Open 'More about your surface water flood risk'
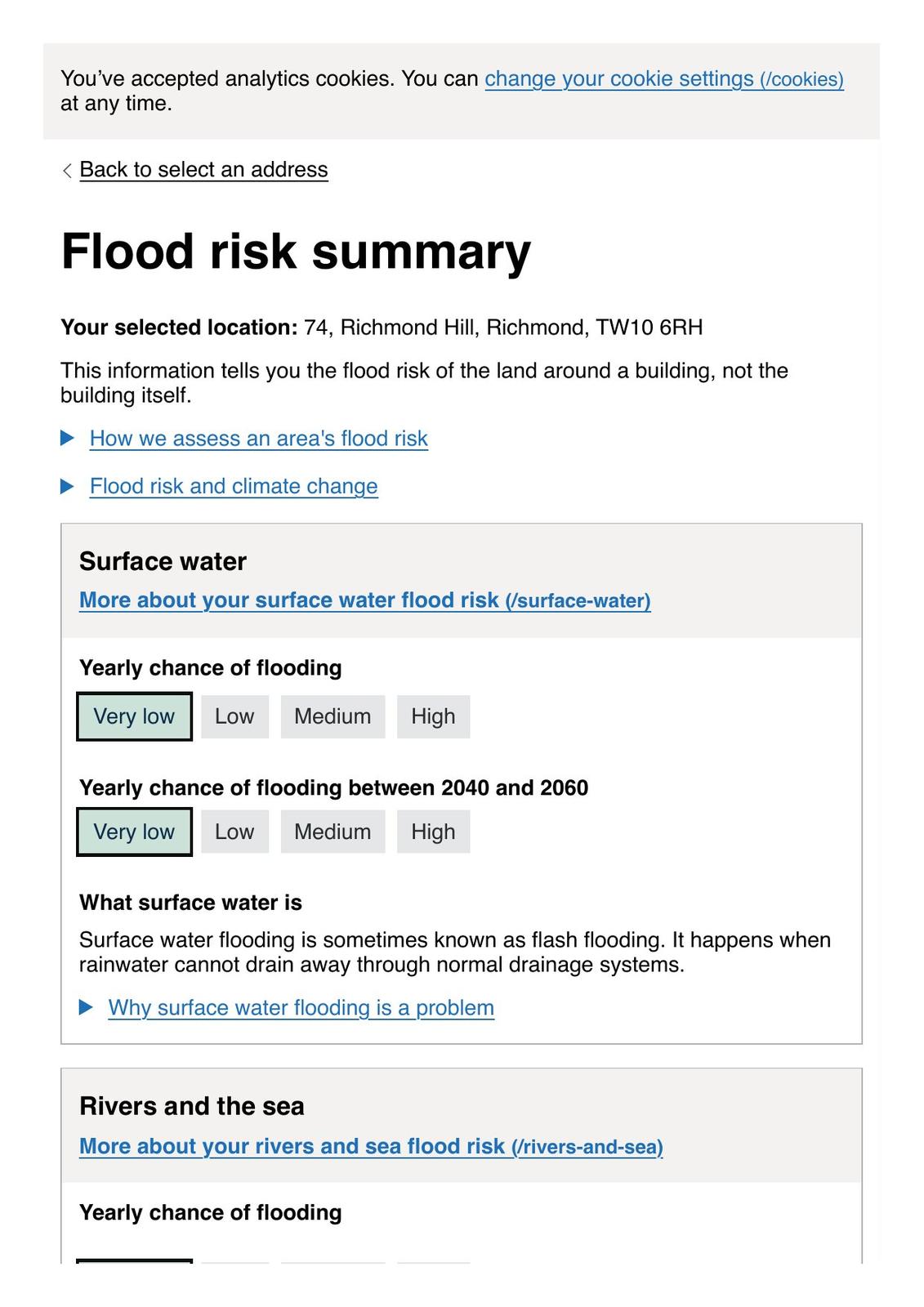The image size is (924, 1307). tap(364, 600)
